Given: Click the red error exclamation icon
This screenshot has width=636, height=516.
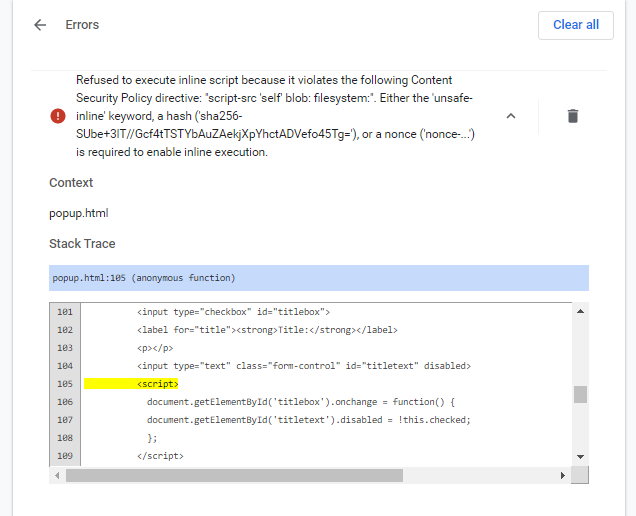Looking at the screenshot, I should 58,116.
